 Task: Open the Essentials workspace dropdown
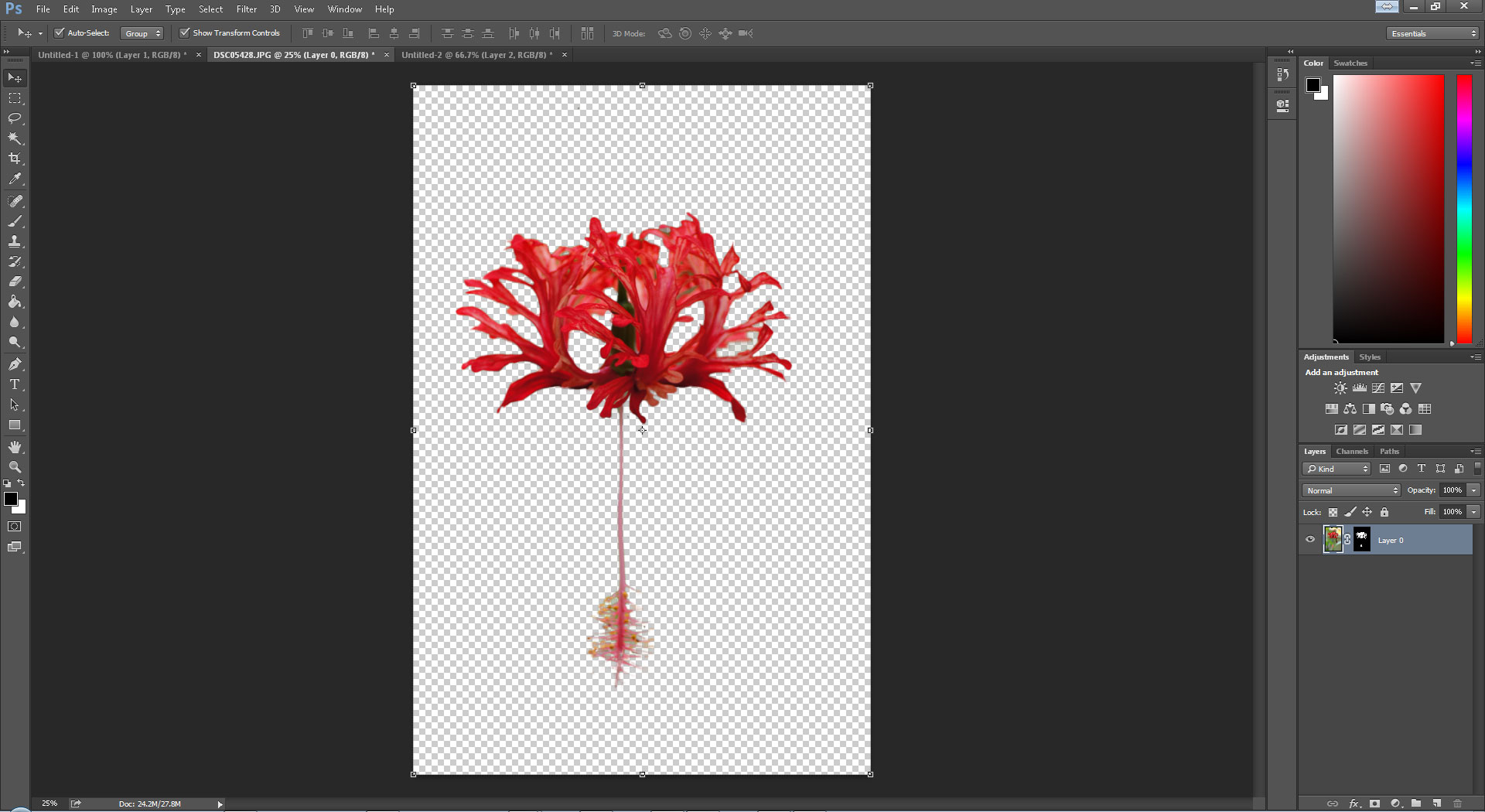[x=1432, y=33]
